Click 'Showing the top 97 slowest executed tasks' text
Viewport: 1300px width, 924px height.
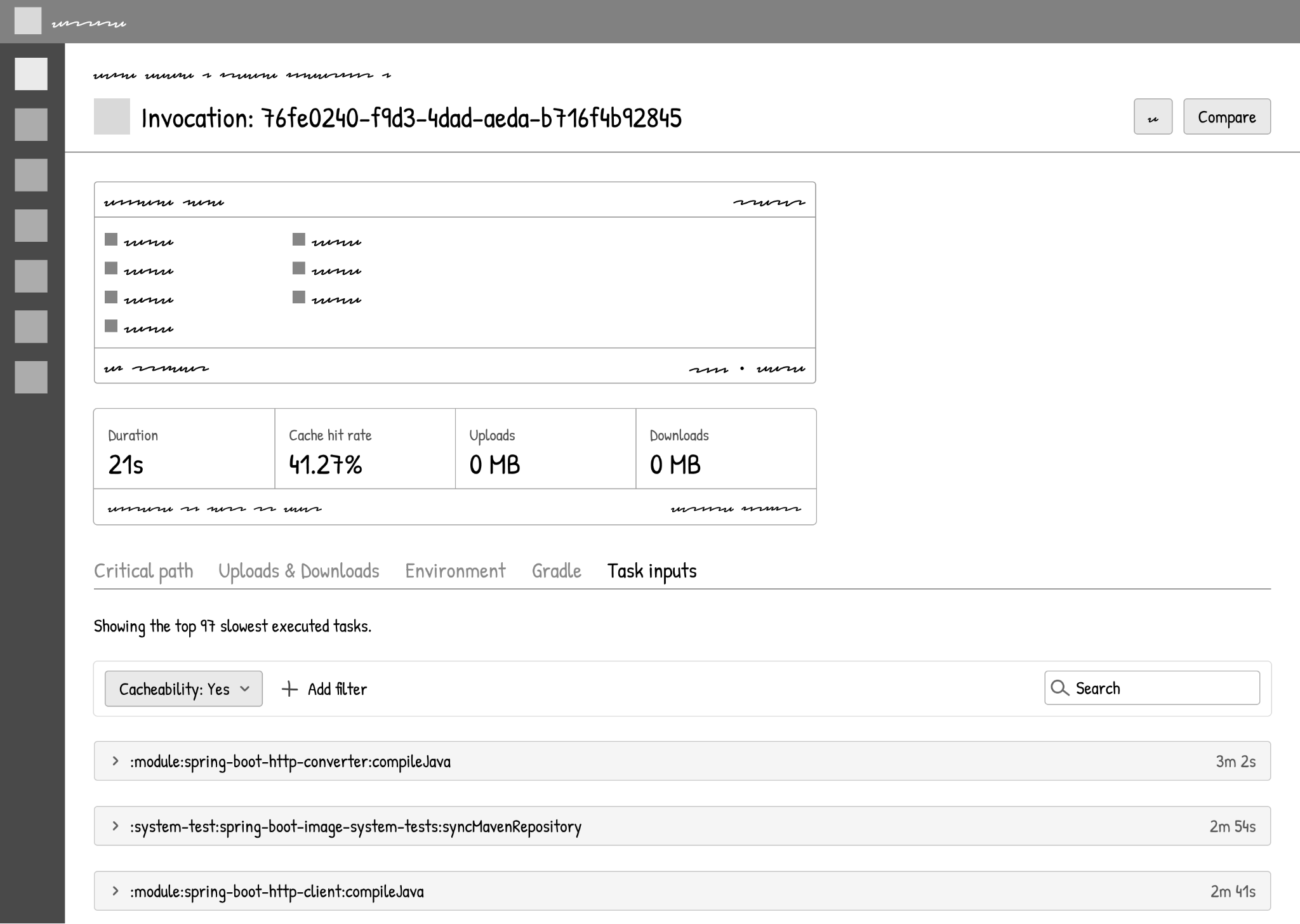pos(232,626)
